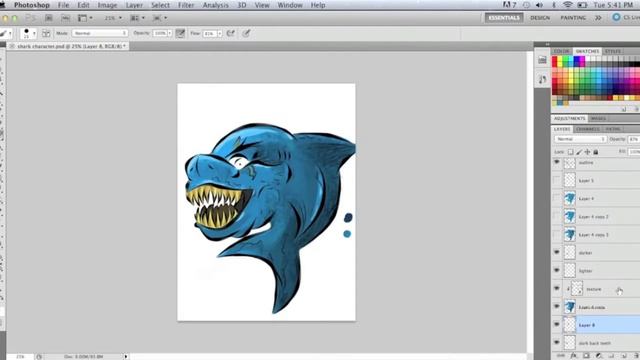Viewport: 640px width, 360px height.
Task: Open status bar document info arrow
Action: click(126, 357)
